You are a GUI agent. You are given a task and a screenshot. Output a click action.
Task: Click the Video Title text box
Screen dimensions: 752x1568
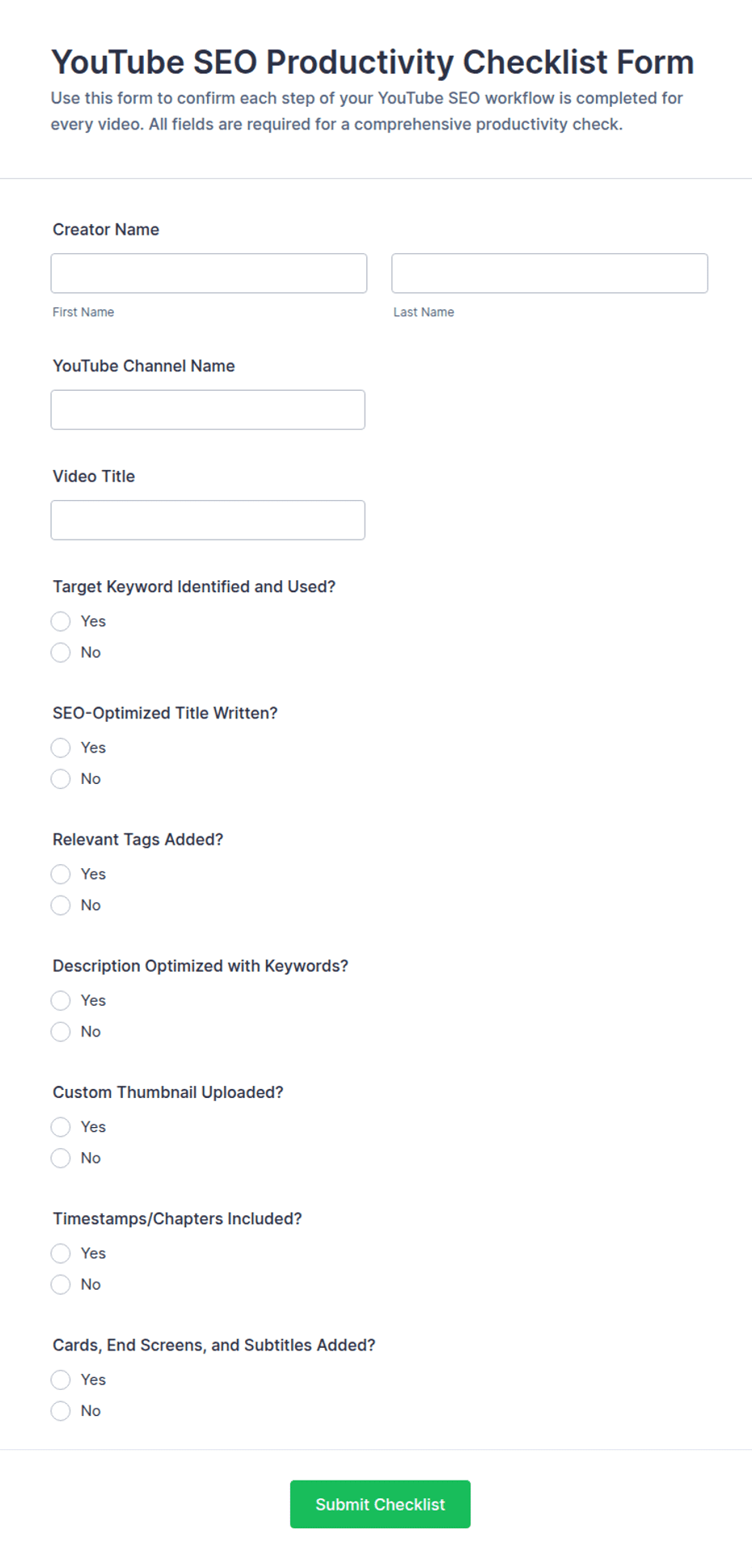click(x=208, y=520)
